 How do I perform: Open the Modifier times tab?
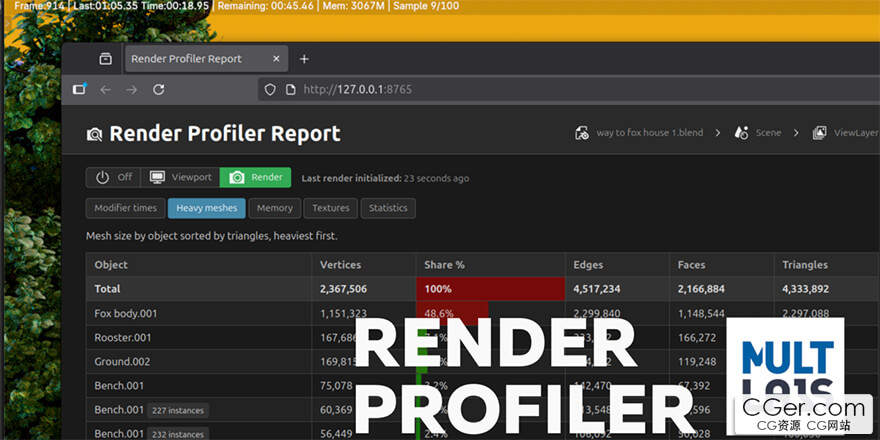click(x=125, y=208)
